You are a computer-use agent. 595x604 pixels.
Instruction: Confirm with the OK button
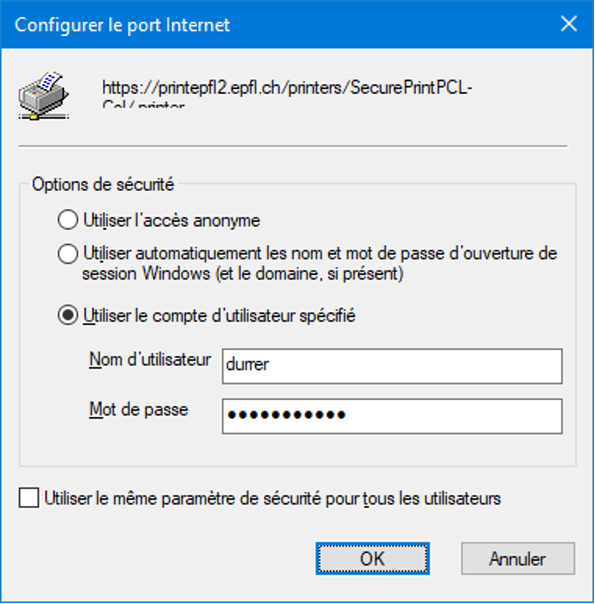tap(372, 559)
